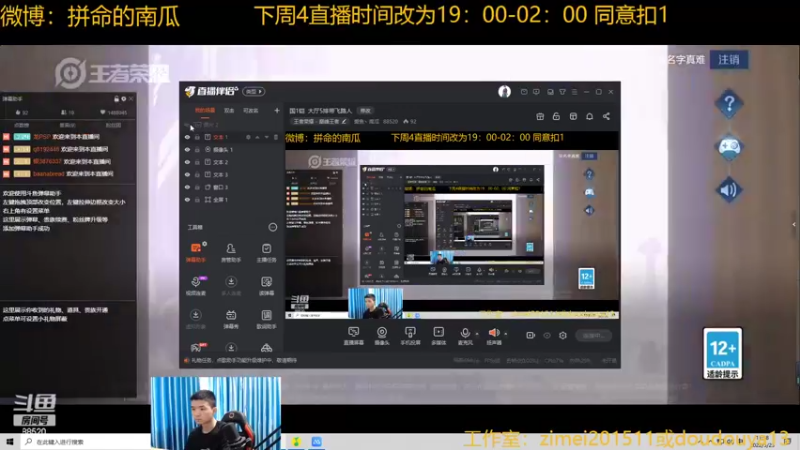Select 全屏 1 layer row
This screenshot has height=450, width=800.
click(233, 199)
